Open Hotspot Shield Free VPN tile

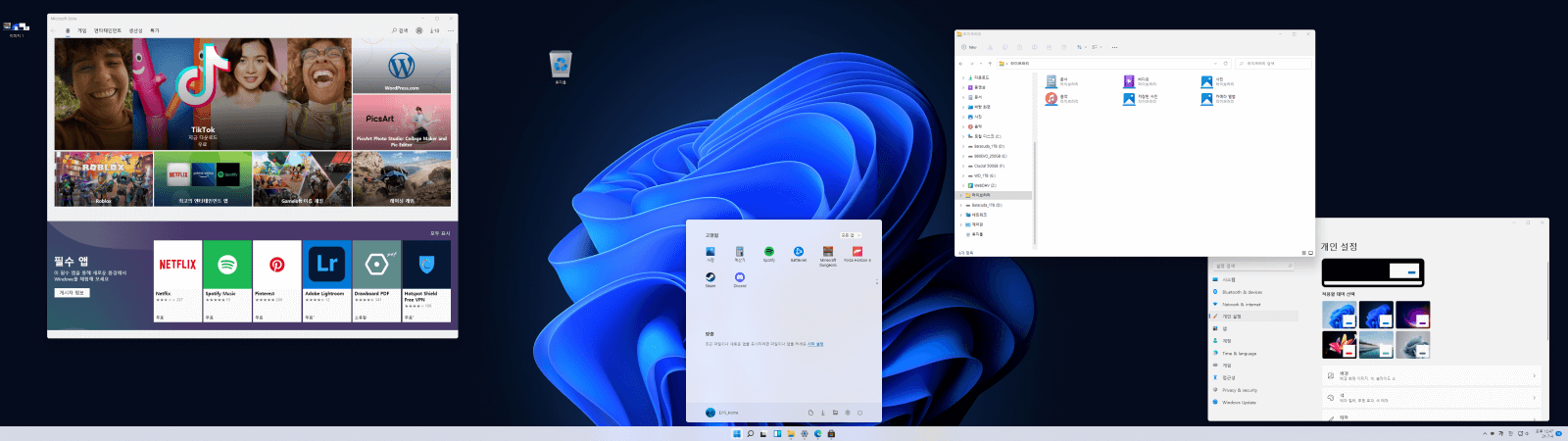(x=427, y=281)
